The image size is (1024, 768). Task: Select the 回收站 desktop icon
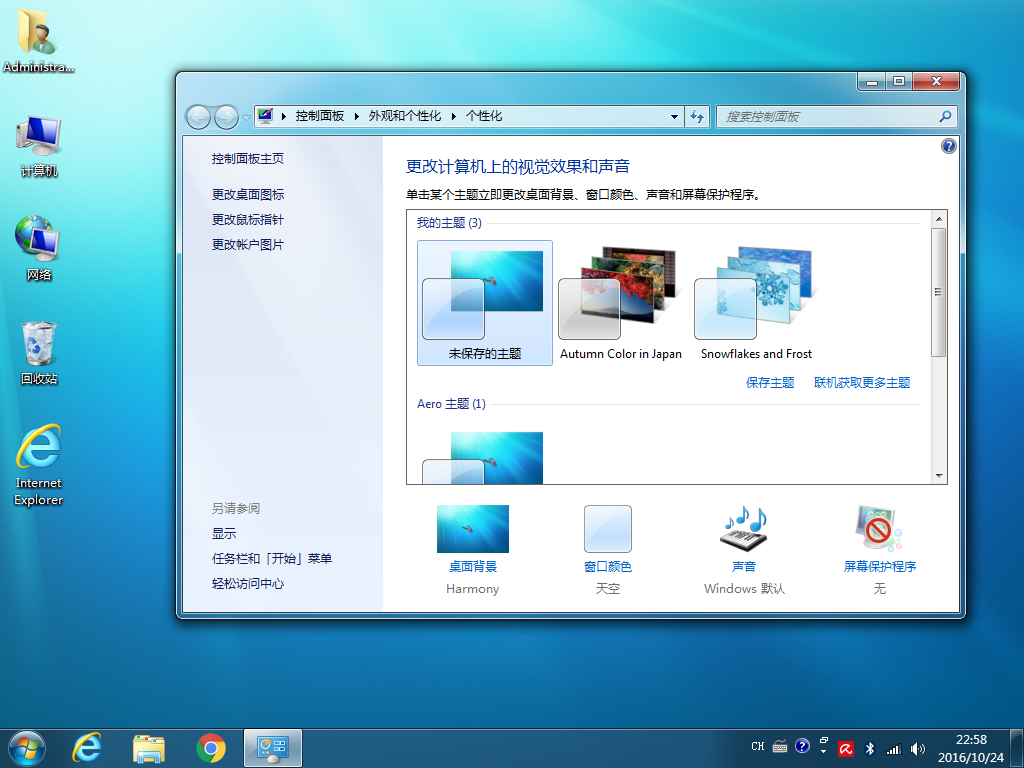tap(39, 353)
